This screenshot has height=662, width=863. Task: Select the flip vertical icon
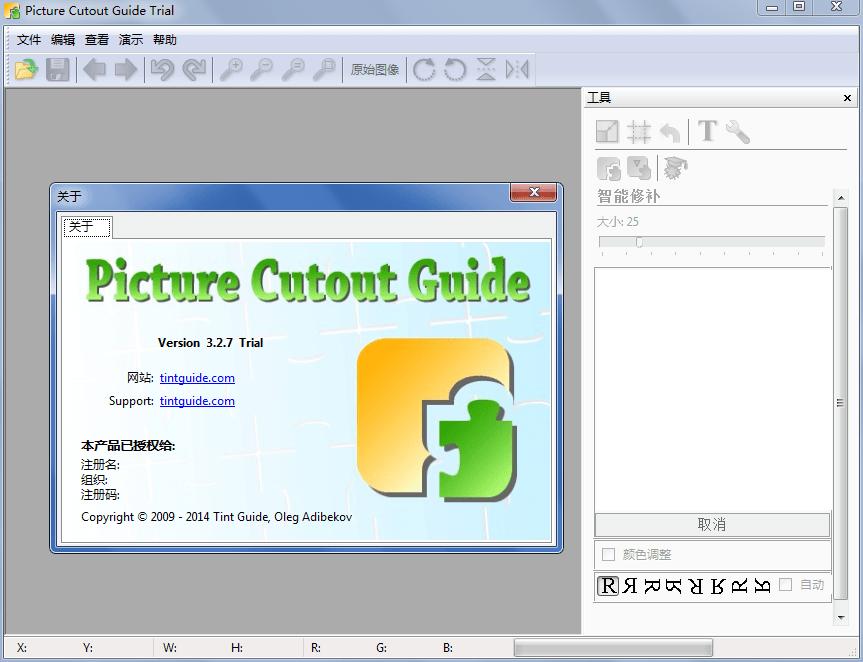486,69
